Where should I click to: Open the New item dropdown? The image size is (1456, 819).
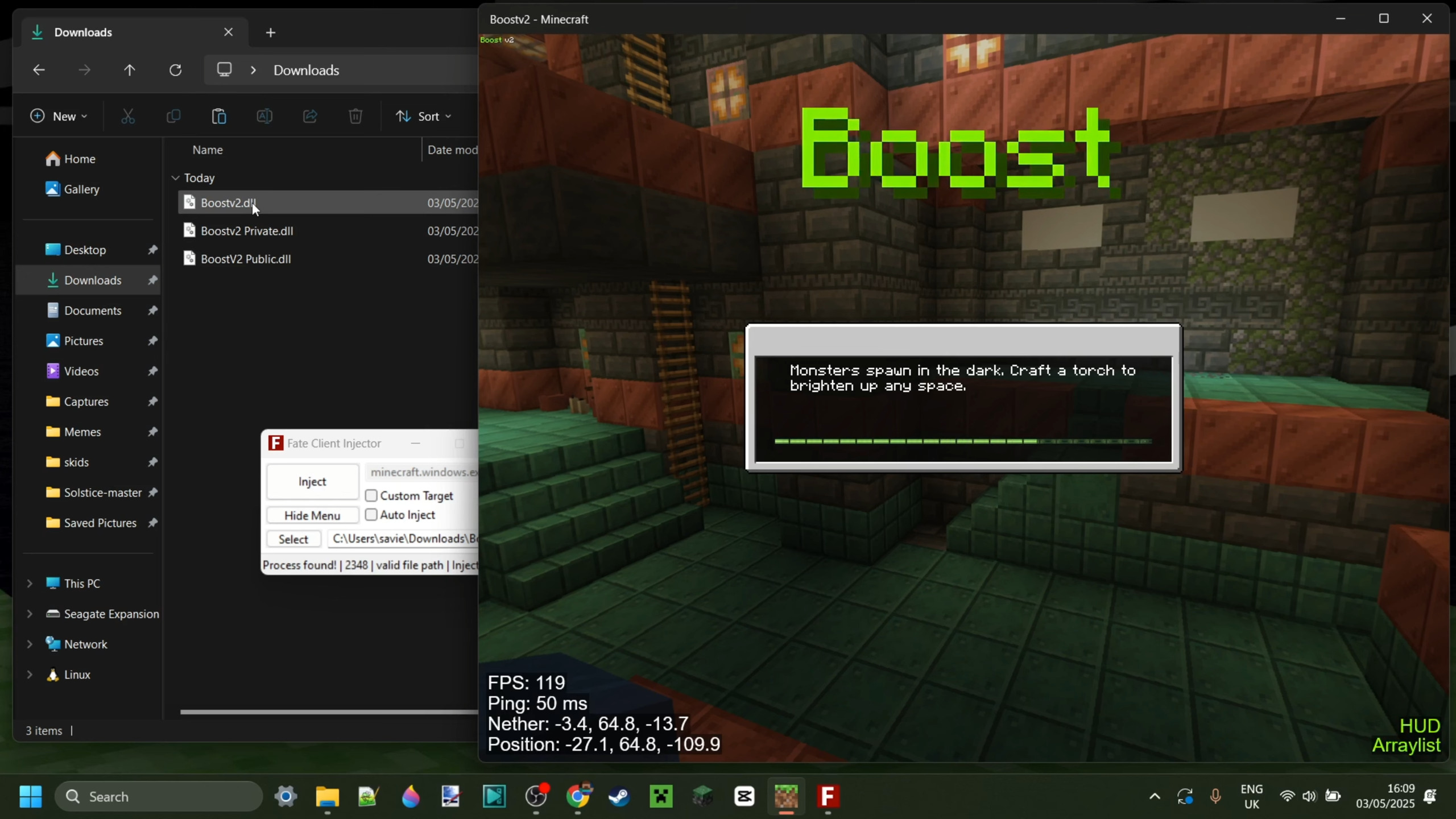tap(59, 116)
